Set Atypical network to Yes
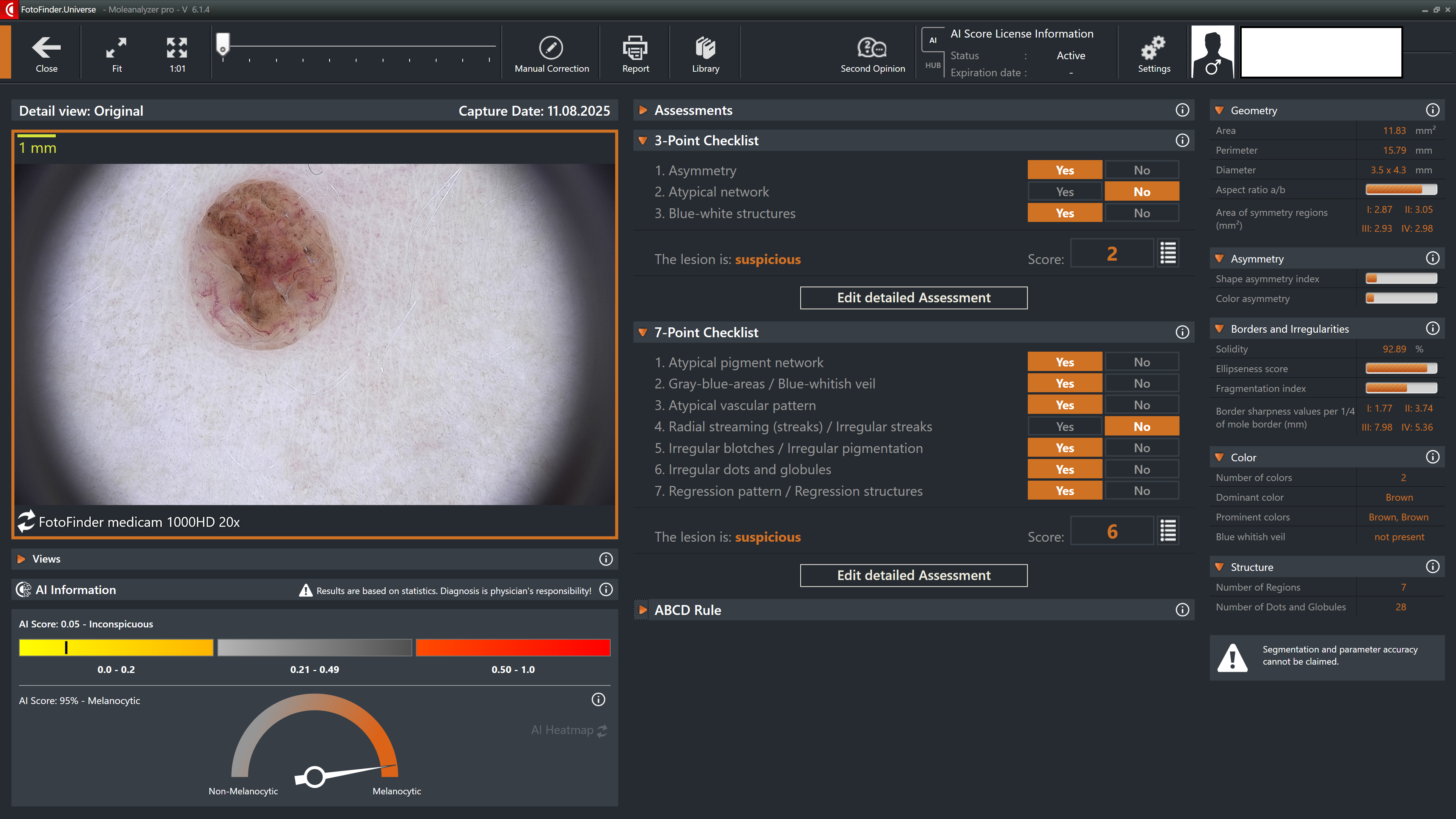Screen dimensions: 1456x819 (1064, 192)
